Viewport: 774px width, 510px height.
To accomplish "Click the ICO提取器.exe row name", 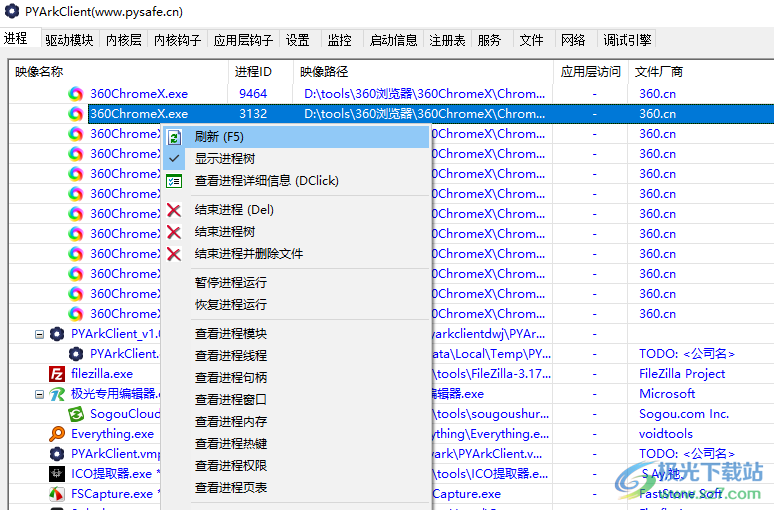I will tap(112, 474).
